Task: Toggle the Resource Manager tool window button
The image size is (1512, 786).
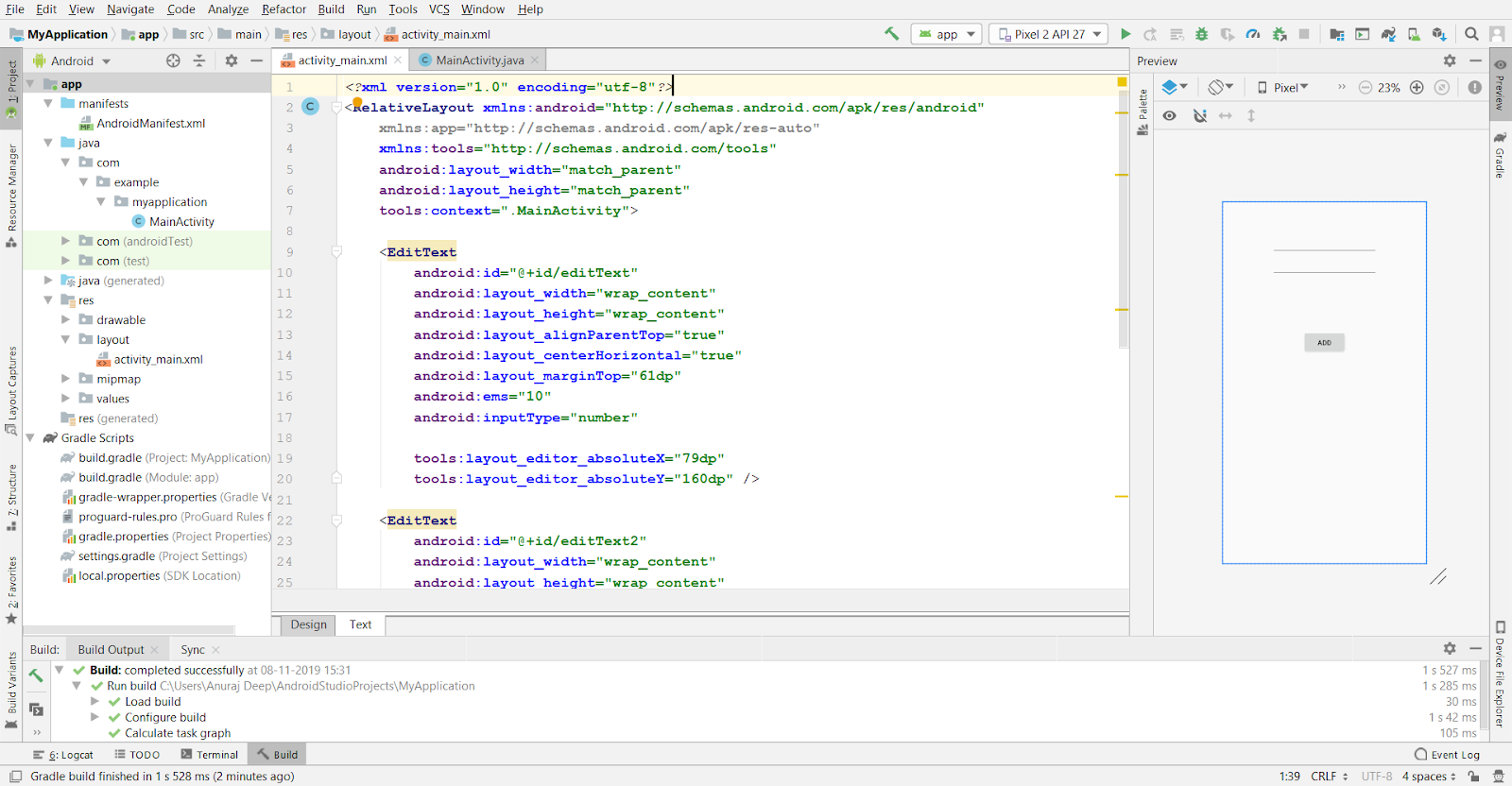Action: click(12, 195)
